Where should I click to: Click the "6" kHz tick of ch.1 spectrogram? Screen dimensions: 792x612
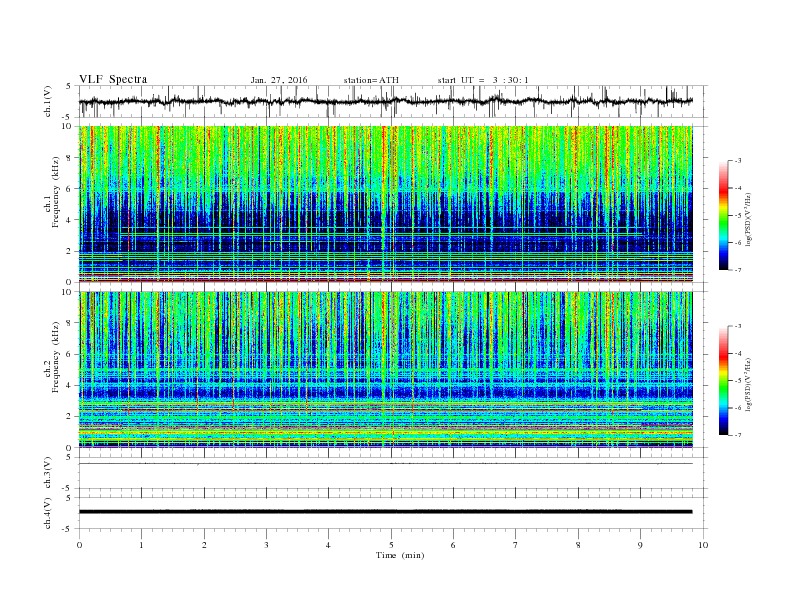[x=70, y=188]
